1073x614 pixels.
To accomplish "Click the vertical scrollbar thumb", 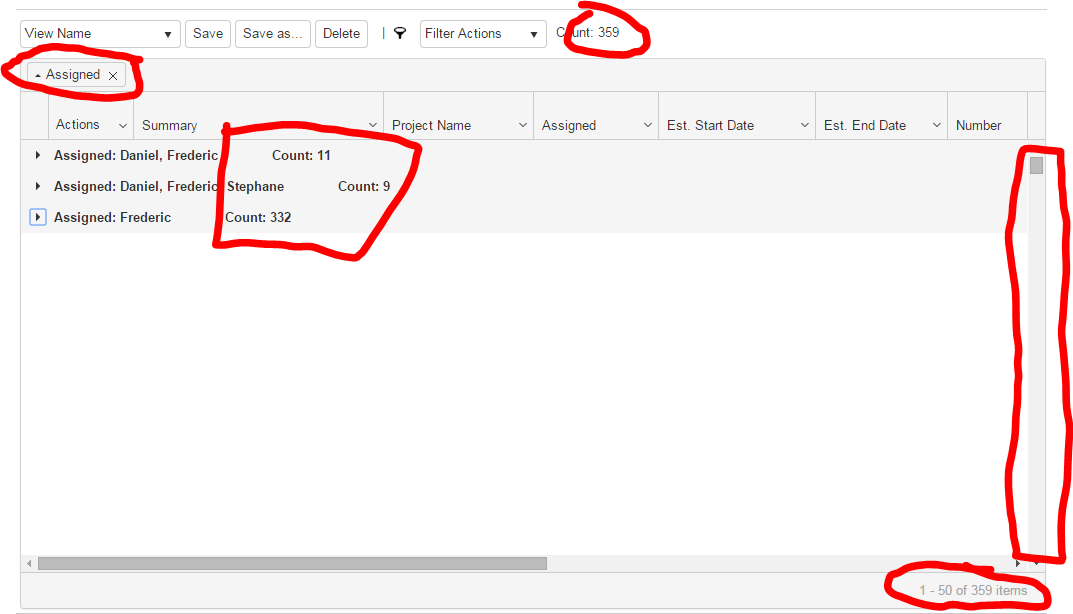I will (1036, 166).
